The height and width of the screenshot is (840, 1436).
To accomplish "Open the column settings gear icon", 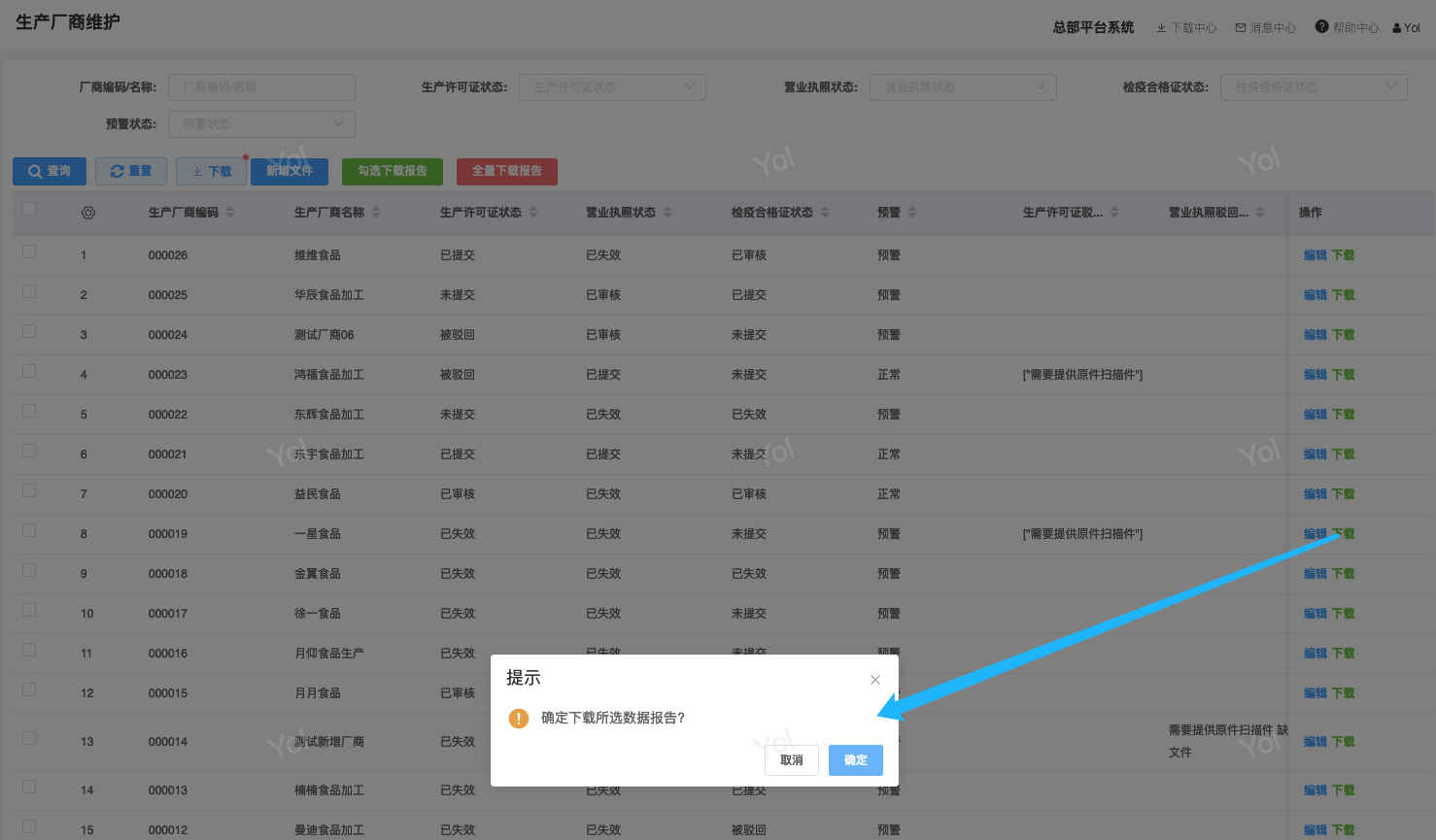I will pyautogui.click(x=88, y=213).
